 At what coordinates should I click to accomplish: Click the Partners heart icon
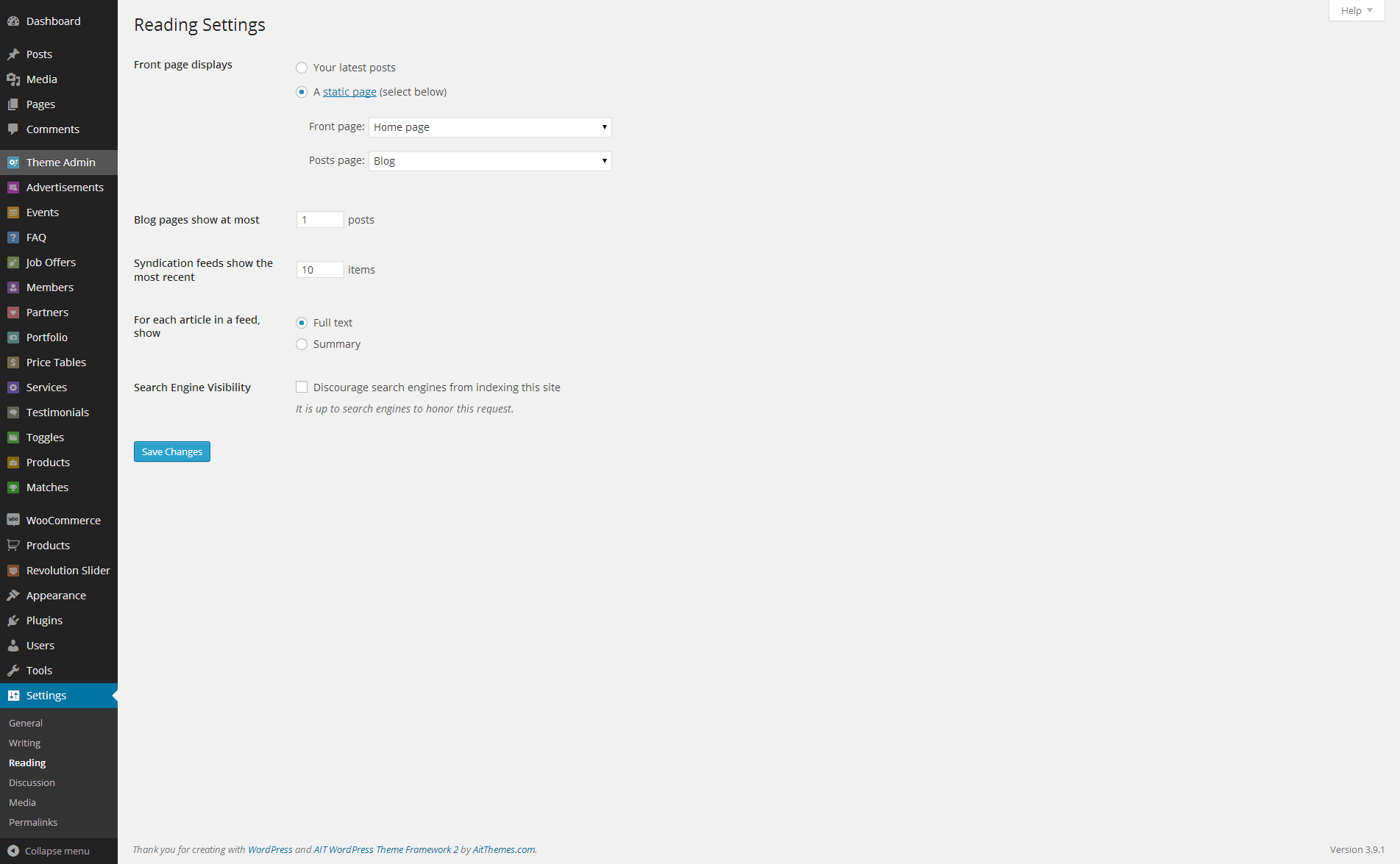pyautogui.click(x=13, y=313)
